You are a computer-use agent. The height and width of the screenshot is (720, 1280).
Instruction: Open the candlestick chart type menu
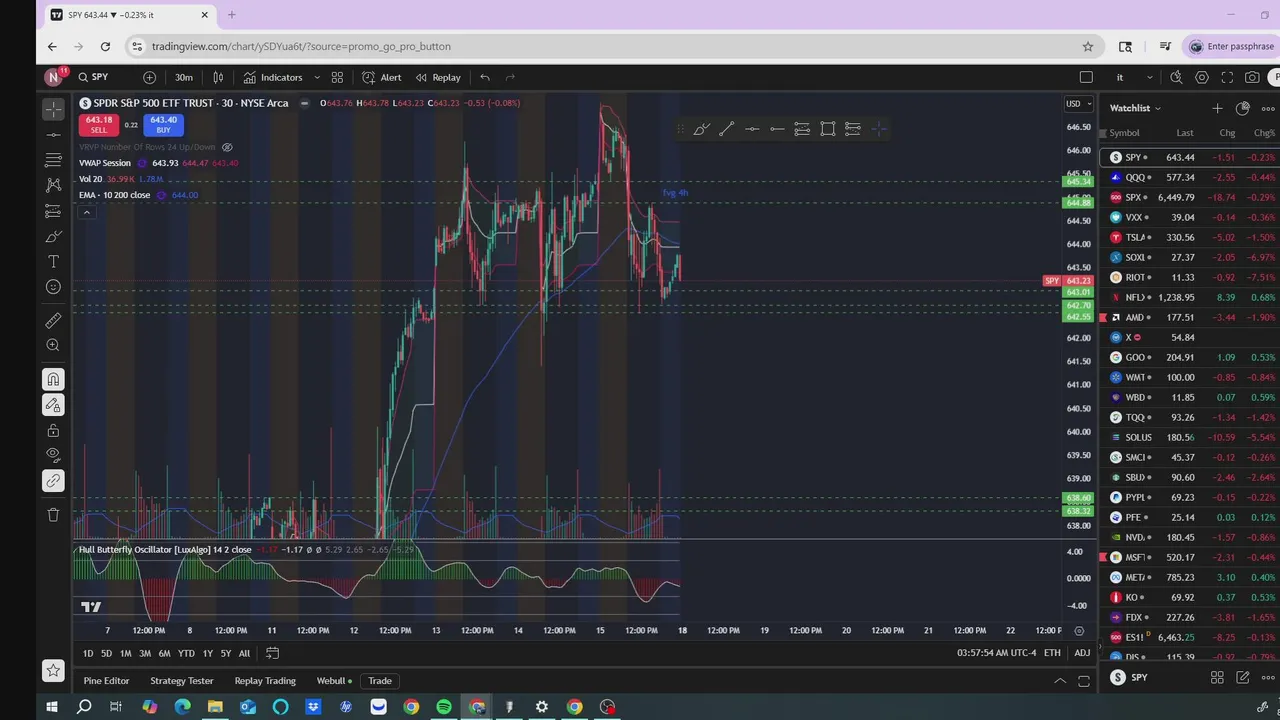pos(218,77)
